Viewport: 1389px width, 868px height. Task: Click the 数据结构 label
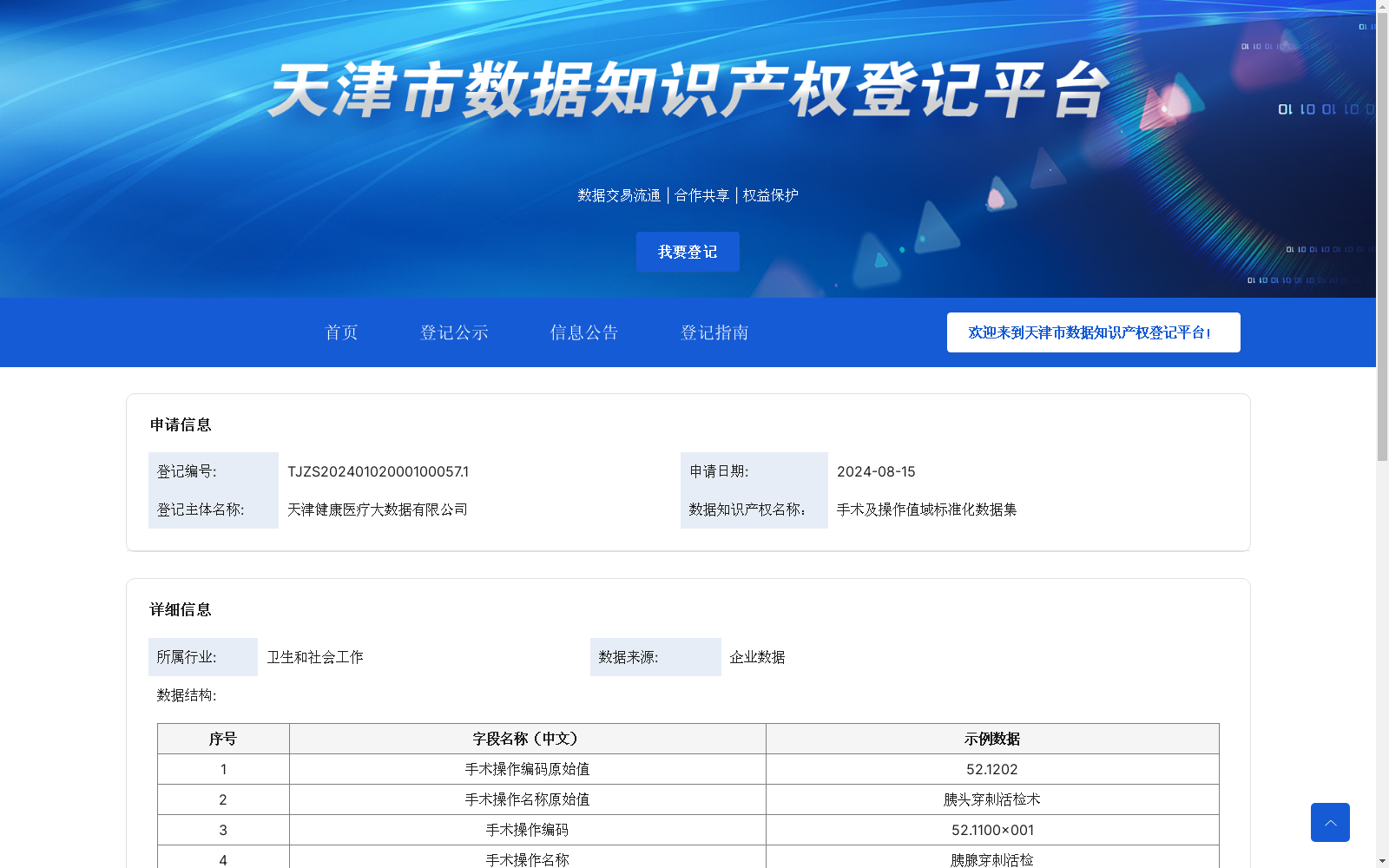pos(187,695)
